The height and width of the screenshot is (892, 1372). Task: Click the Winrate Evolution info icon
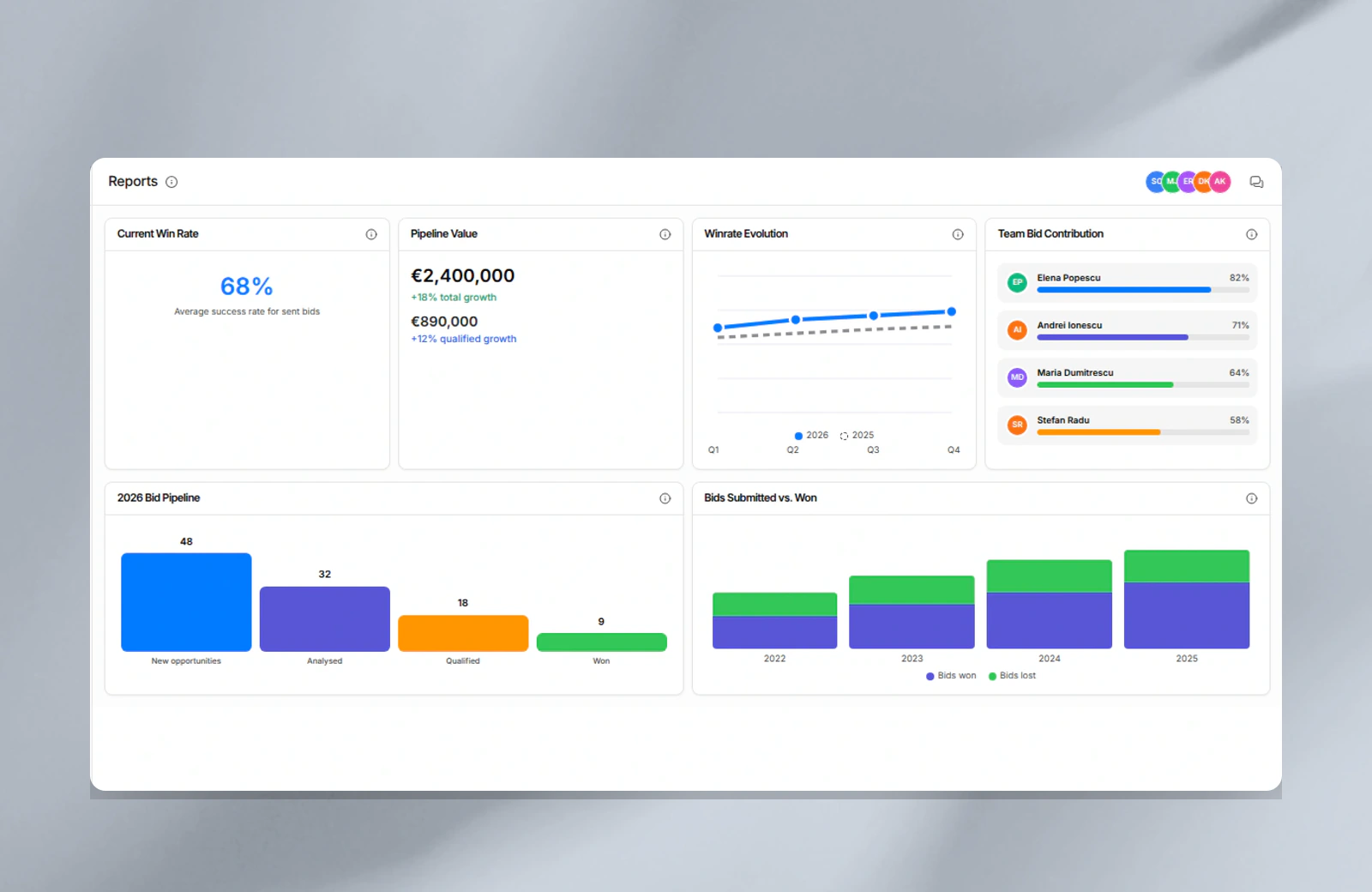pyautogui.click(x=958, y=234)
